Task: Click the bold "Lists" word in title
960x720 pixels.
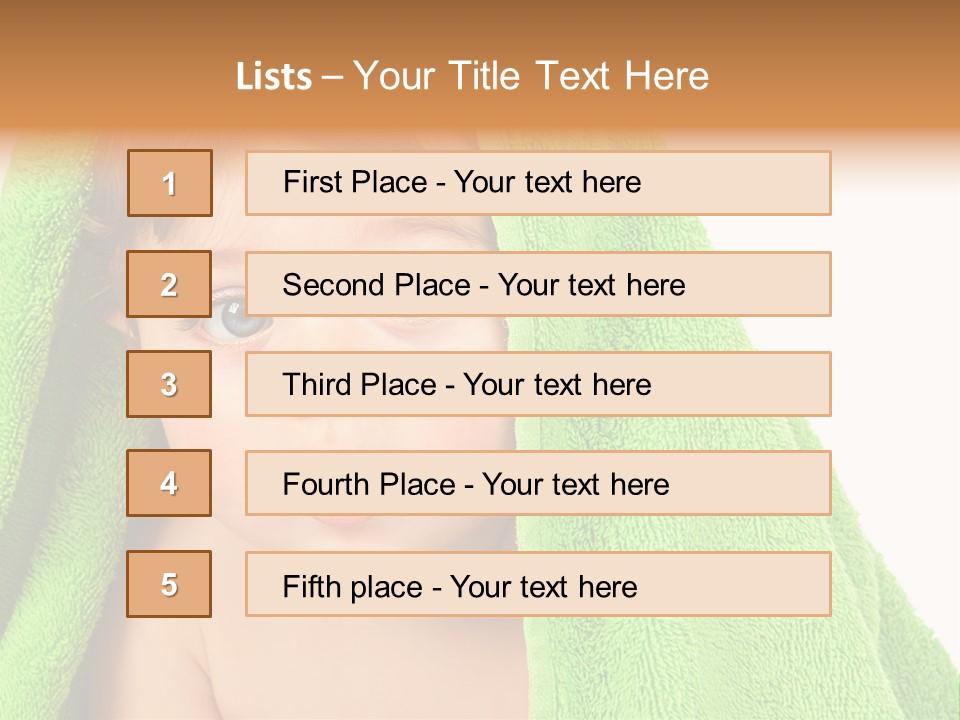Action: tap(273, 77)
